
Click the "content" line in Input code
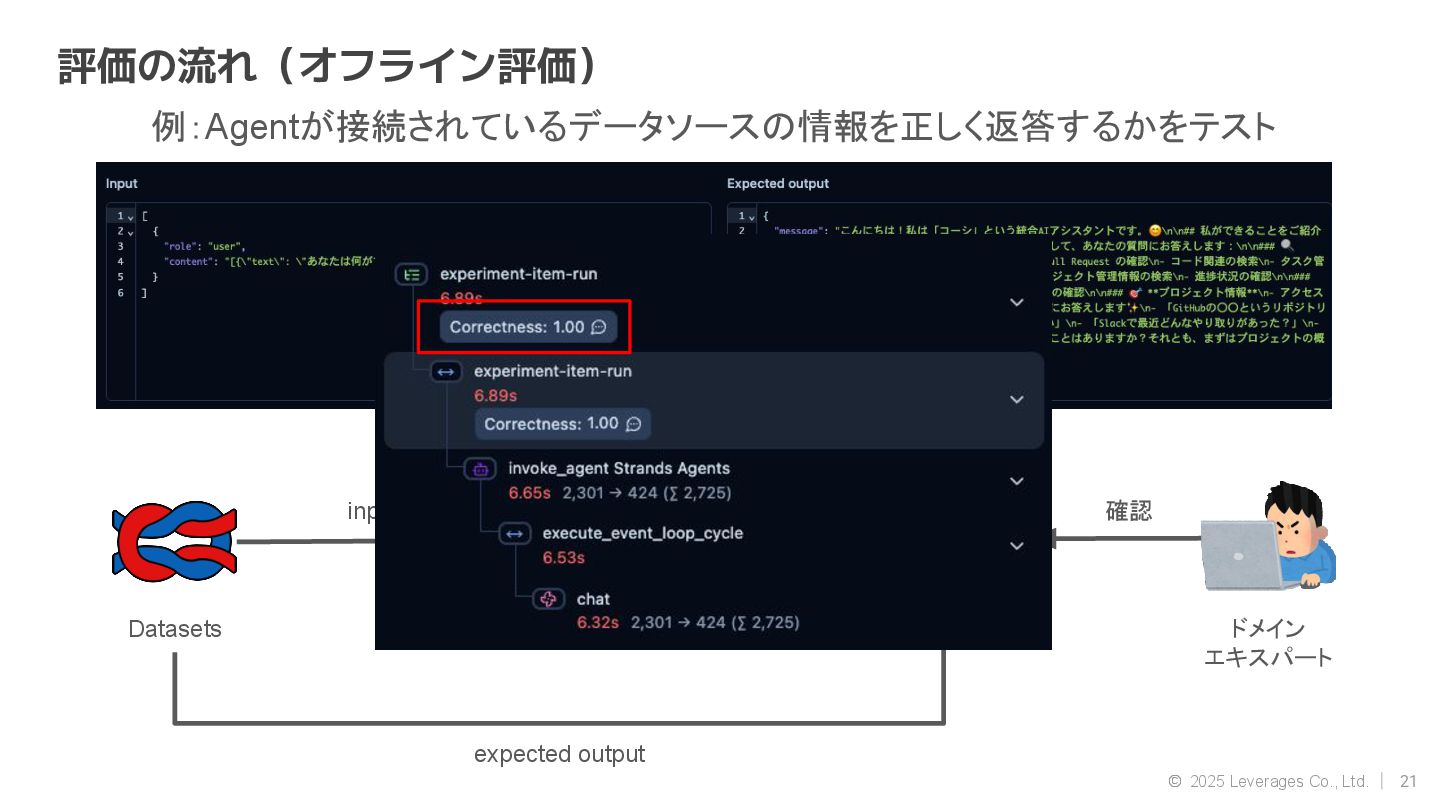coord(270,261)
